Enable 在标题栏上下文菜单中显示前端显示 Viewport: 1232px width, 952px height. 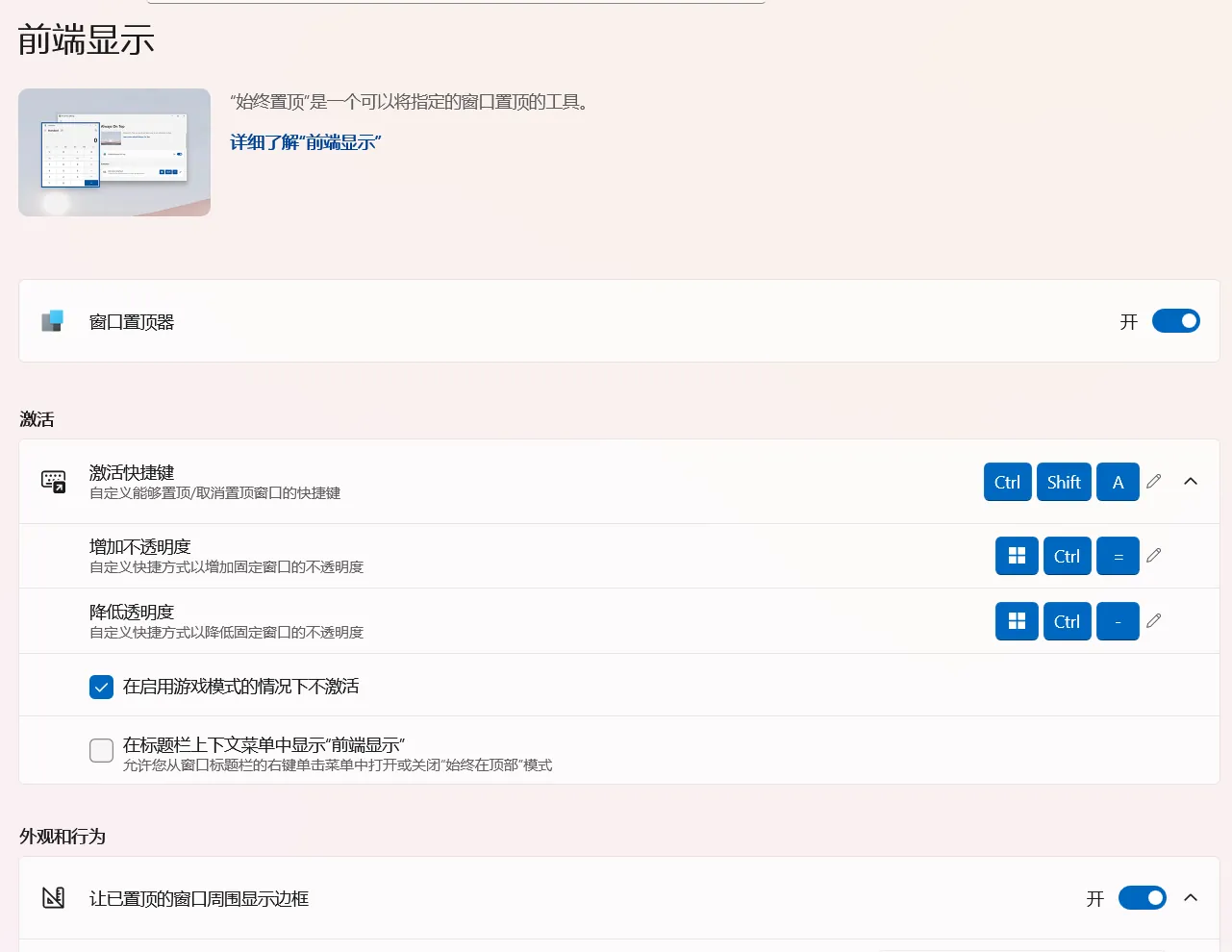(x=101, y=751)
